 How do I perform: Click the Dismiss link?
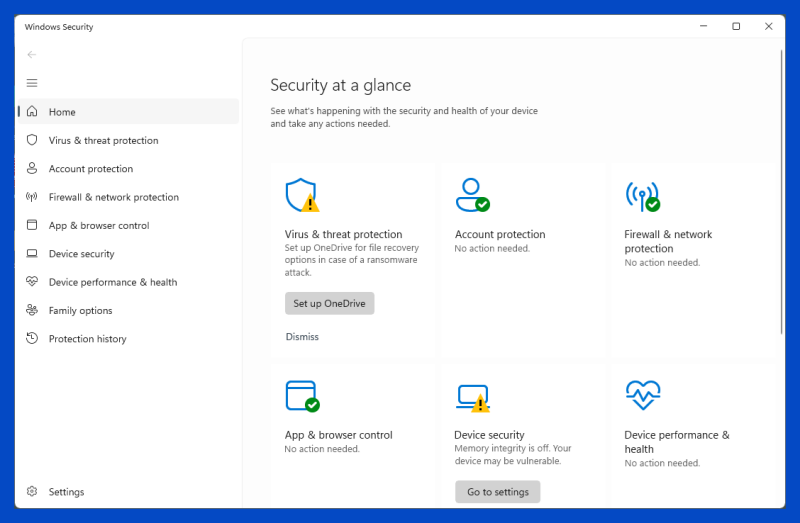(x=302, y=337)
